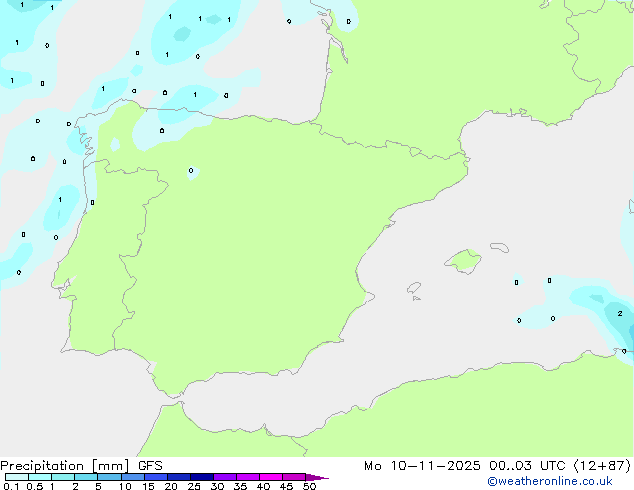
Task: Choose the 35–40 mm violet legend swatch
Action: click(x=248, y=477)
